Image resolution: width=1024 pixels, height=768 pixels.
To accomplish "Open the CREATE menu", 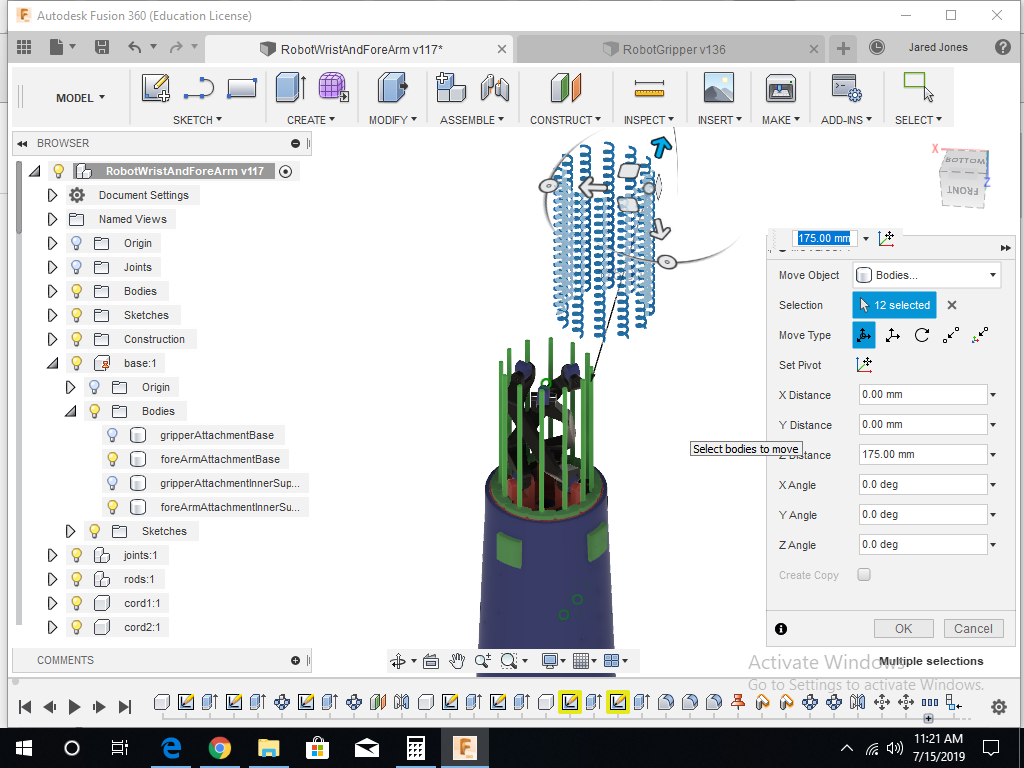I will [311, 120].
